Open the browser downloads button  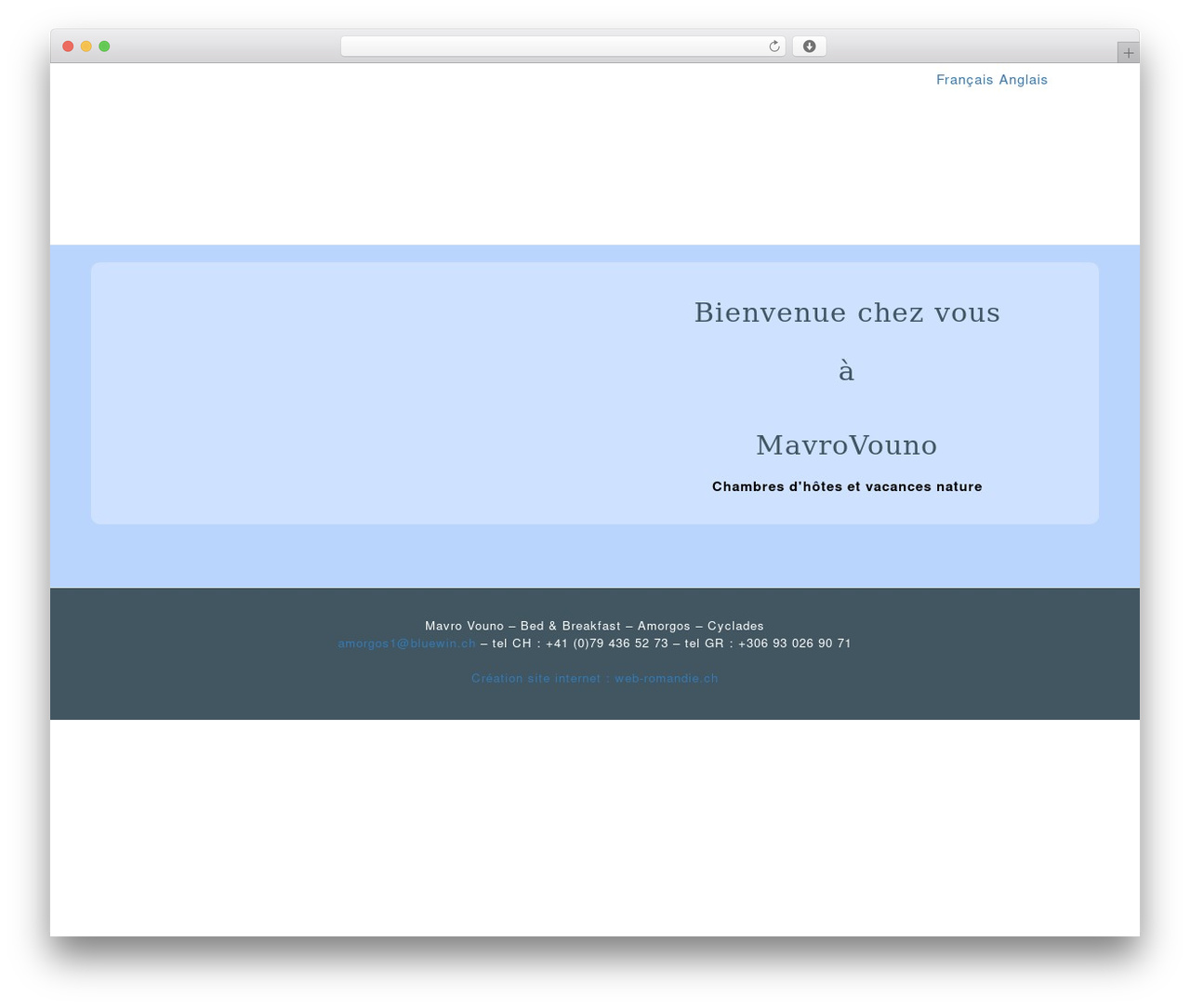(809, 46)
